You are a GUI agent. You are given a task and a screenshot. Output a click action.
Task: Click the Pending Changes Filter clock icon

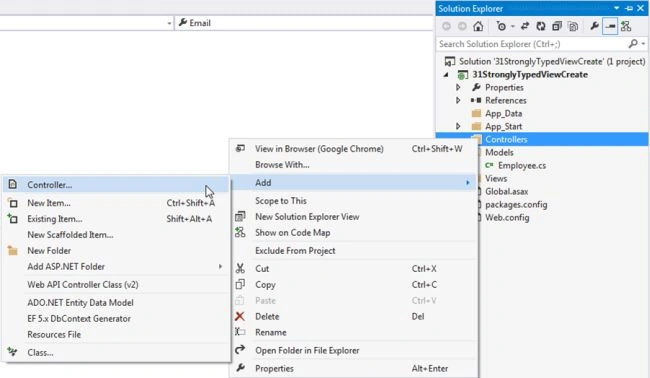pos(501,27)
